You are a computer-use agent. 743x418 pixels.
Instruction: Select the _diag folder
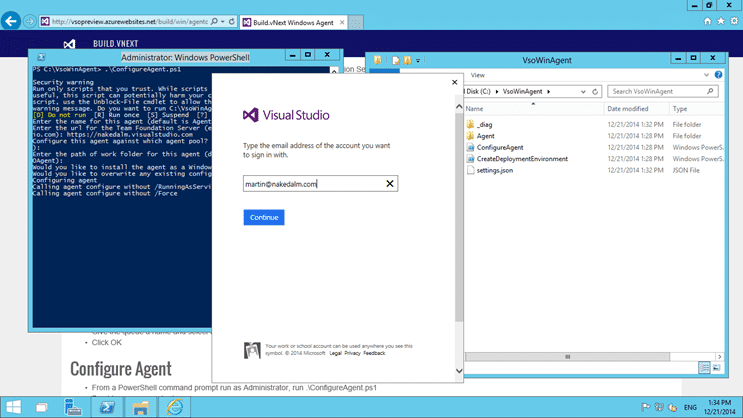point(484,125)
